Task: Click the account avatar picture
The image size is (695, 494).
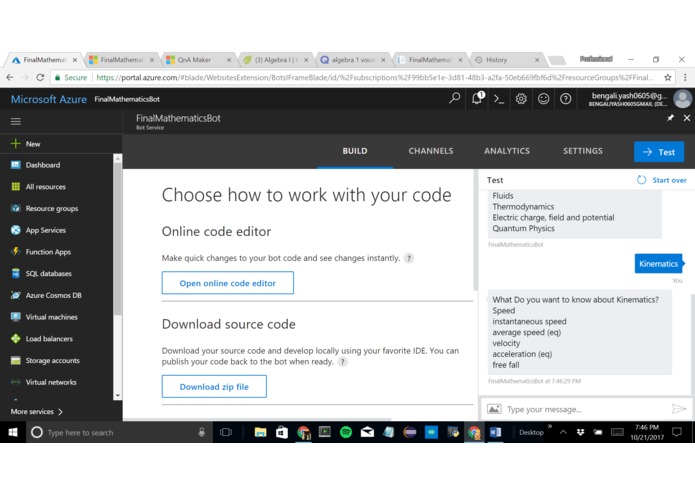Action: click(x=683, y=99)
